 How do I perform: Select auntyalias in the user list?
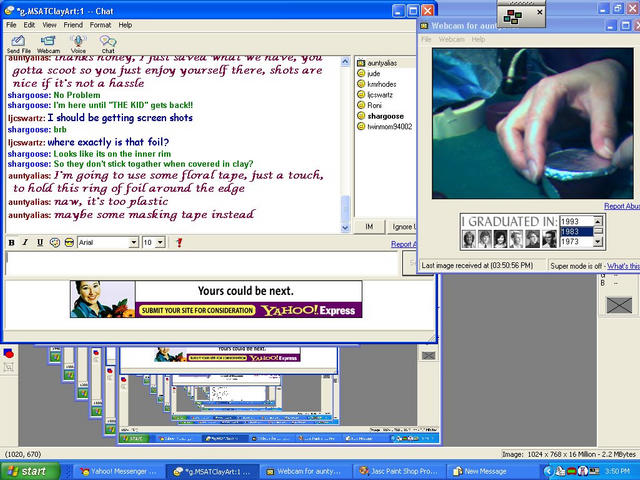tap(382, 63)
